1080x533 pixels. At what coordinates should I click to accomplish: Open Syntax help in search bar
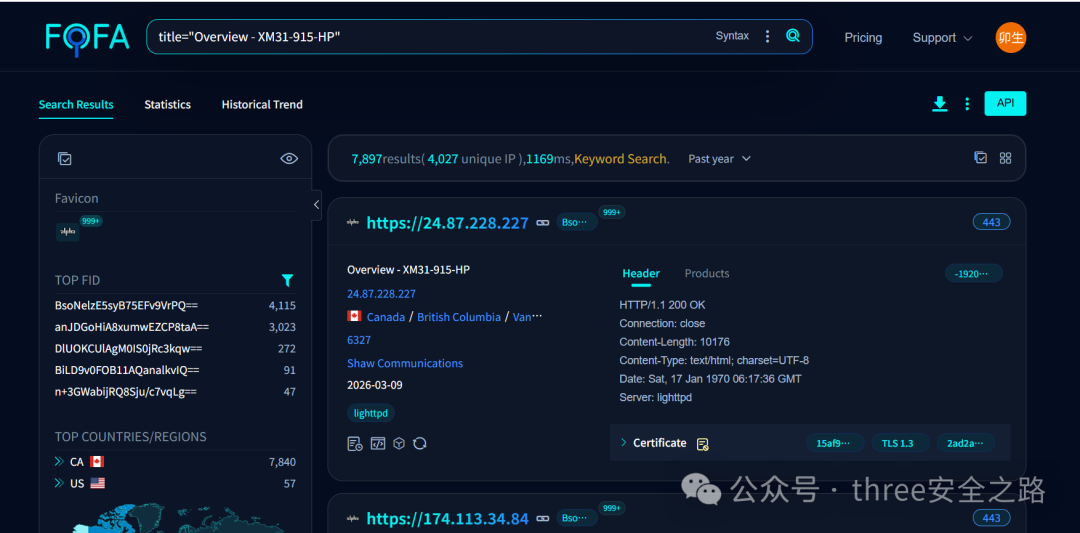tap(732, 36)
